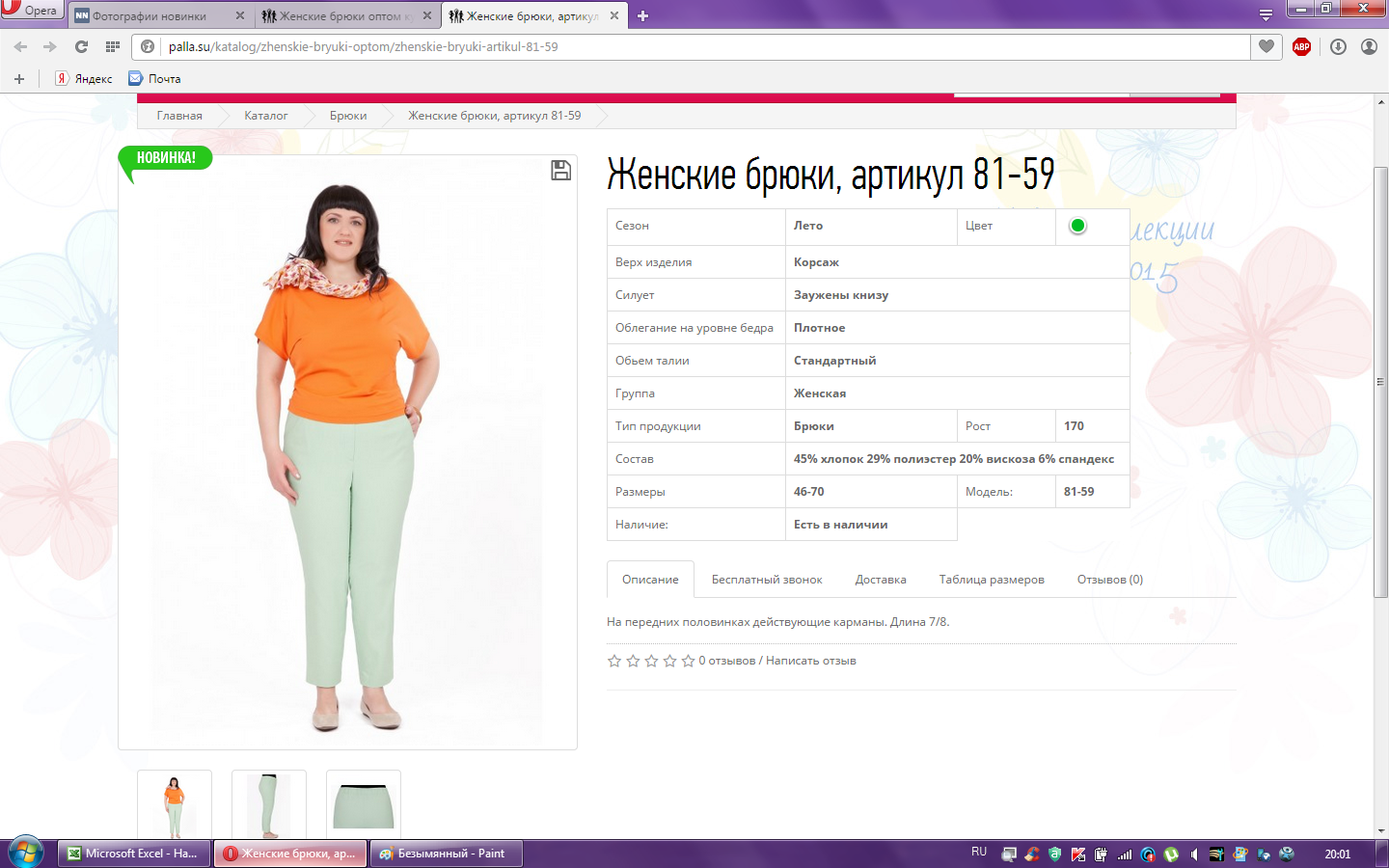Image resolution: width=1389 pixels, height=868 pixels.
Task: Go to Брюки in breadcrumbs
Action: (348, 116)
